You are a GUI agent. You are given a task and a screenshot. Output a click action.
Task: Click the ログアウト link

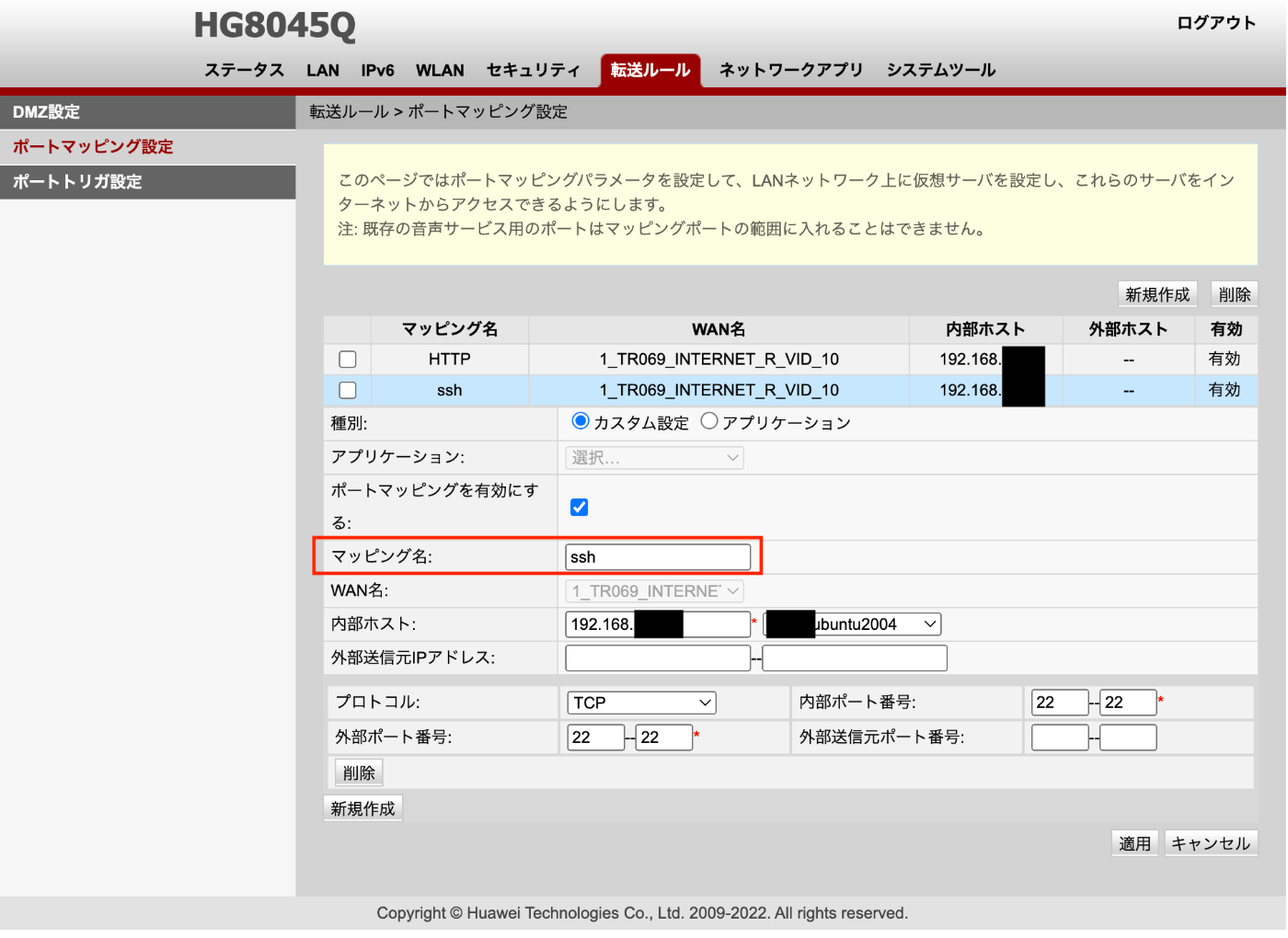[1216, 23]
